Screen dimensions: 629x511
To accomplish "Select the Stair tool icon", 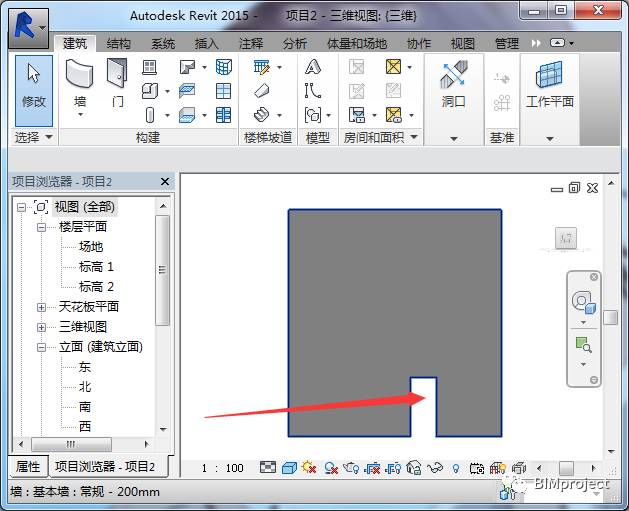I will 262,115.
